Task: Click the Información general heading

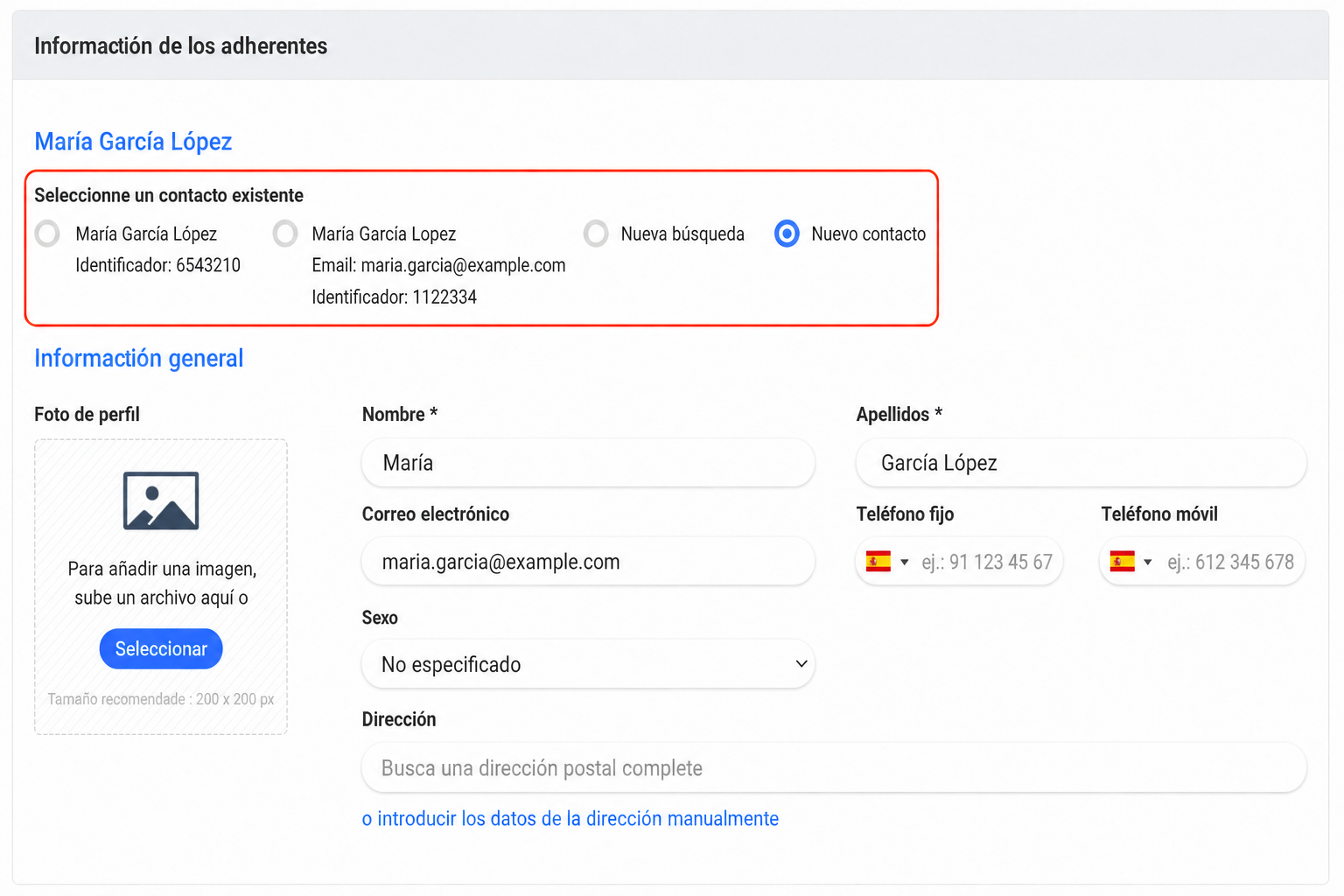Action: [x=138, y=358]
